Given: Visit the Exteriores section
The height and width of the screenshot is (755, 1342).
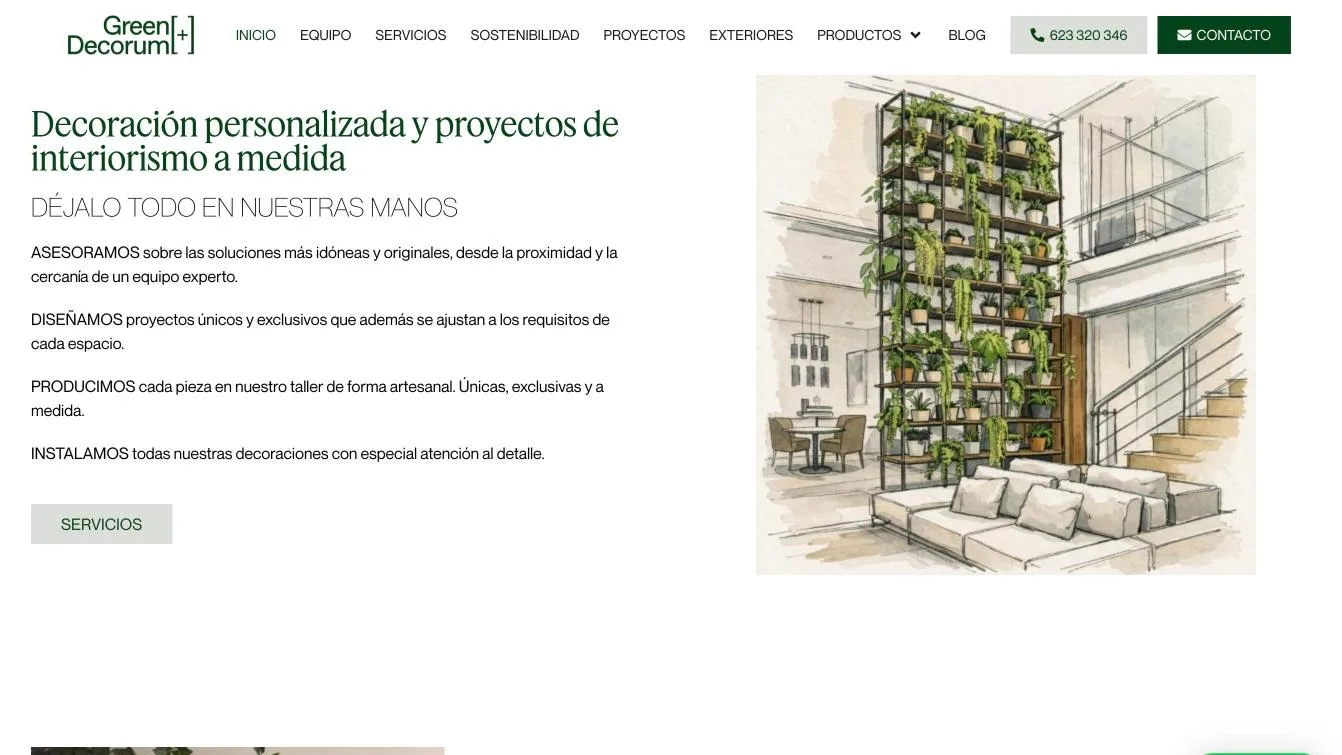Looking at the screenshot, I should point(751,35).
